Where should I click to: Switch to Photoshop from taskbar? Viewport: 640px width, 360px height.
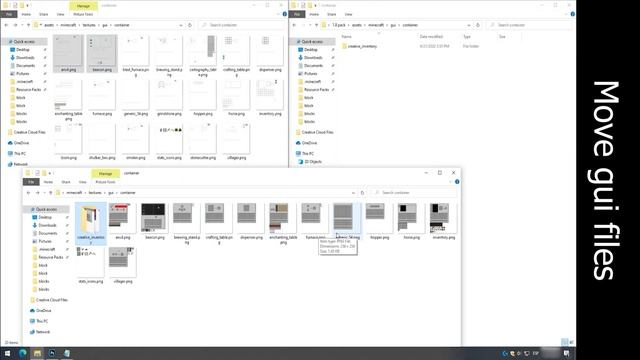pyautogui.click(x=52, y=353)
